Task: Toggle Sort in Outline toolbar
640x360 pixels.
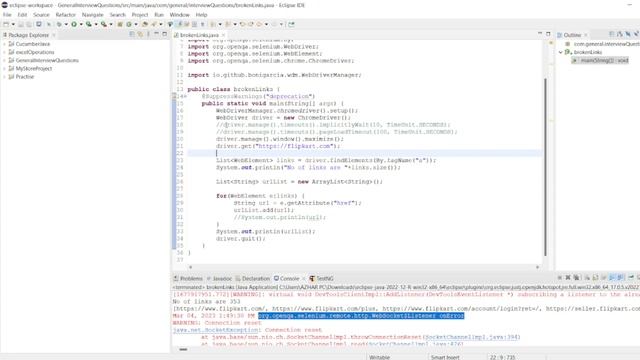Action: 620,34
